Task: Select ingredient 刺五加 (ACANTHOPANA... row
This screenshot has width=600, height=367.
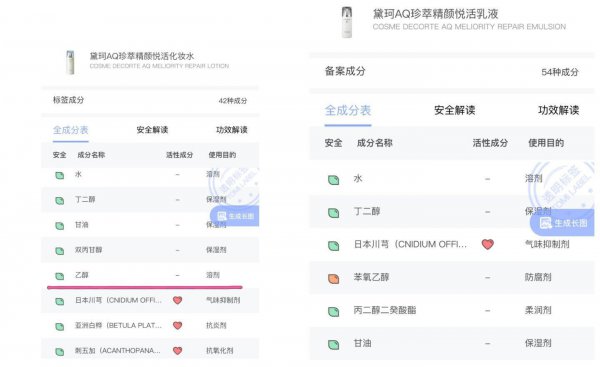Action: (117, 351)
